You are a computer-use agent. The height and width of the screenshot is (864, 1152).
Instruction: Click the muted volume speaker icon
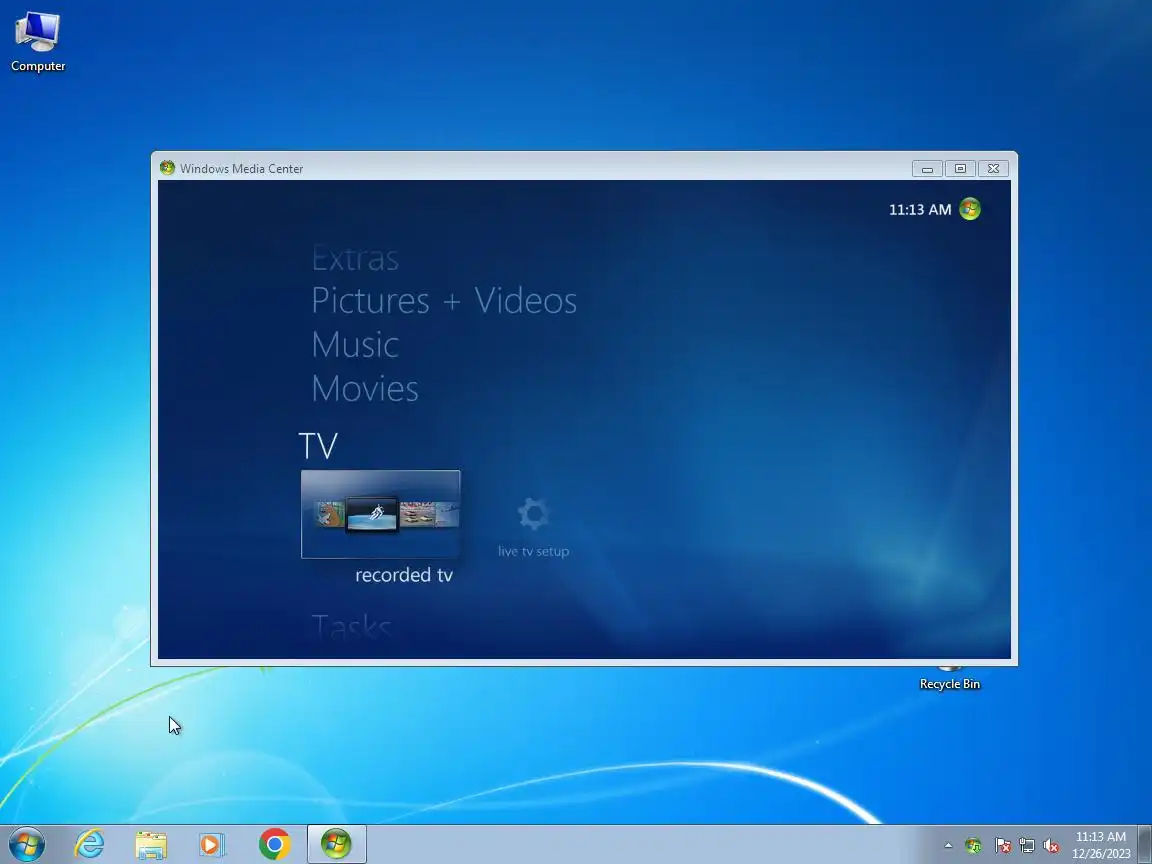pyautogui.click(x=1051, y=846)
